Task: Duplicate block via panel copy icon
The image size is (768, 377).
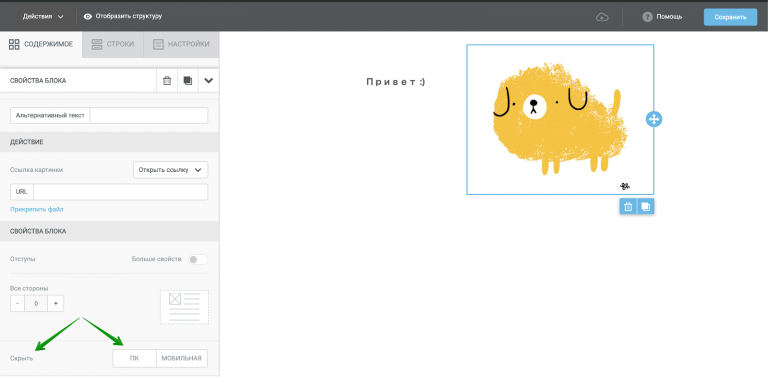Action: click(x=188, y=81)
